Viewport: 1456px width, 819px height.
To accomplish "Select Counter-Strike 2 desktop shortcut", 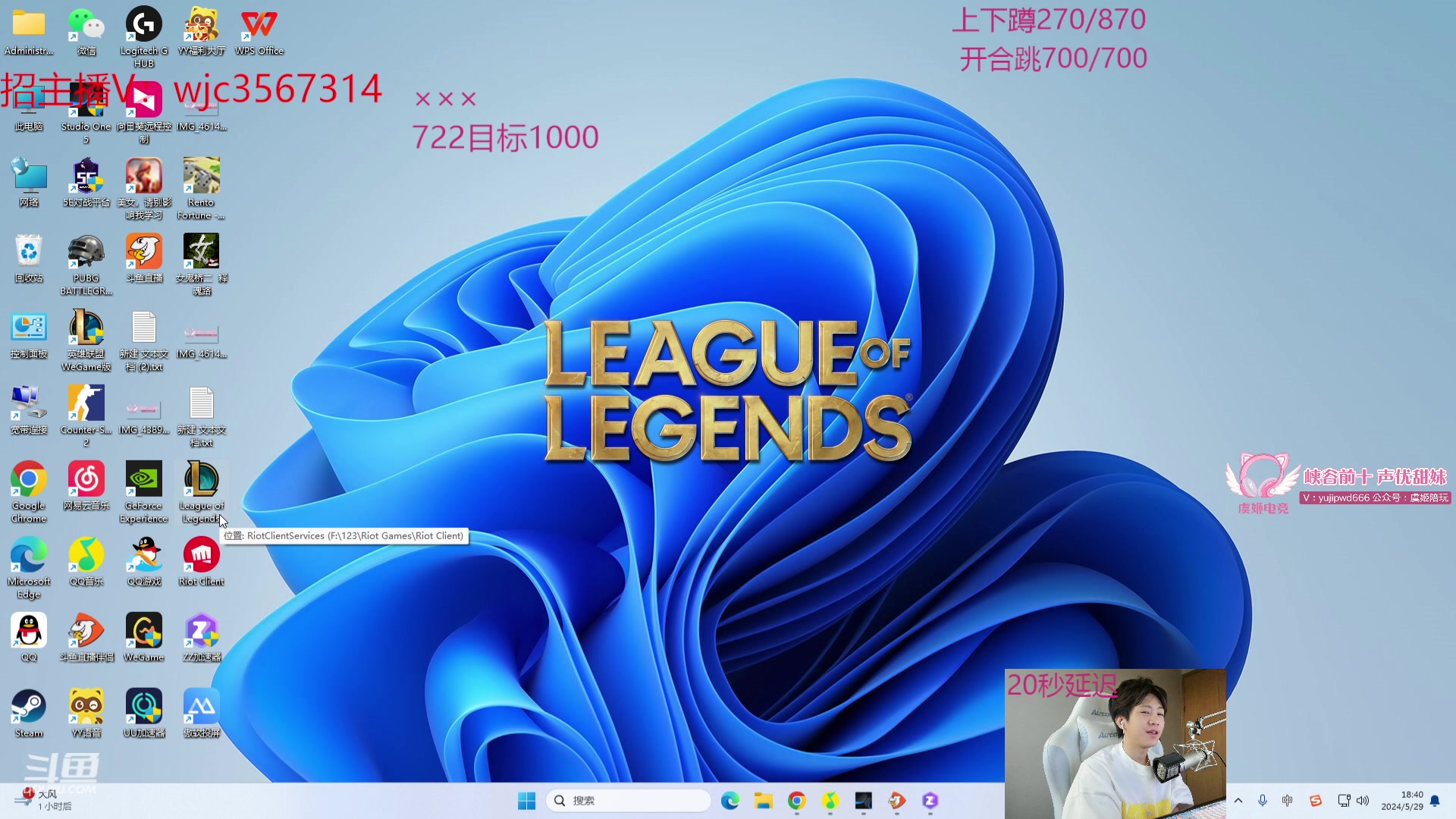I will [86, 416].
